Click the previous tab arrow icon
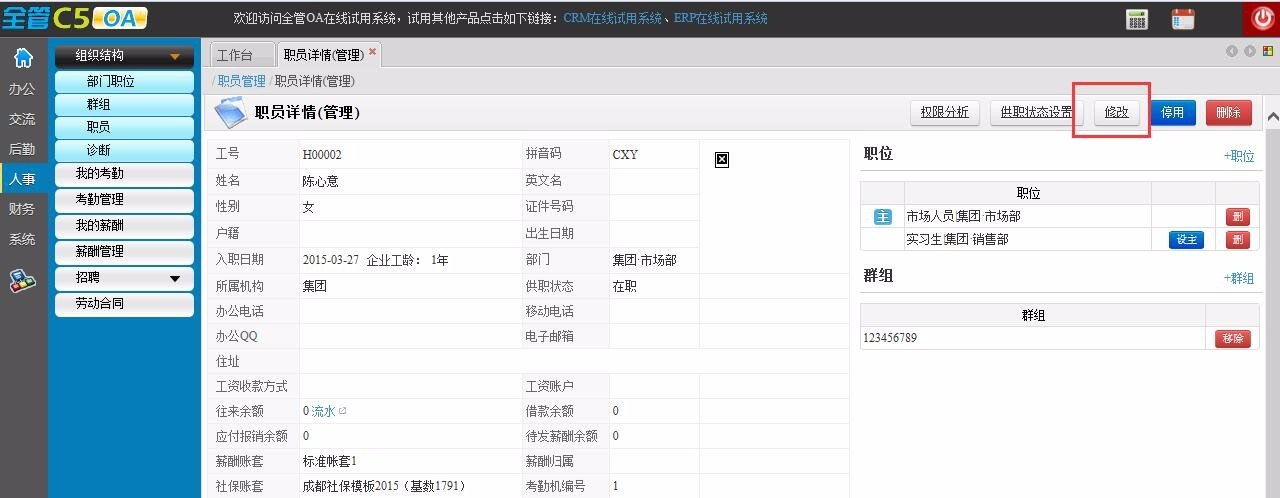 (1232, 51)
